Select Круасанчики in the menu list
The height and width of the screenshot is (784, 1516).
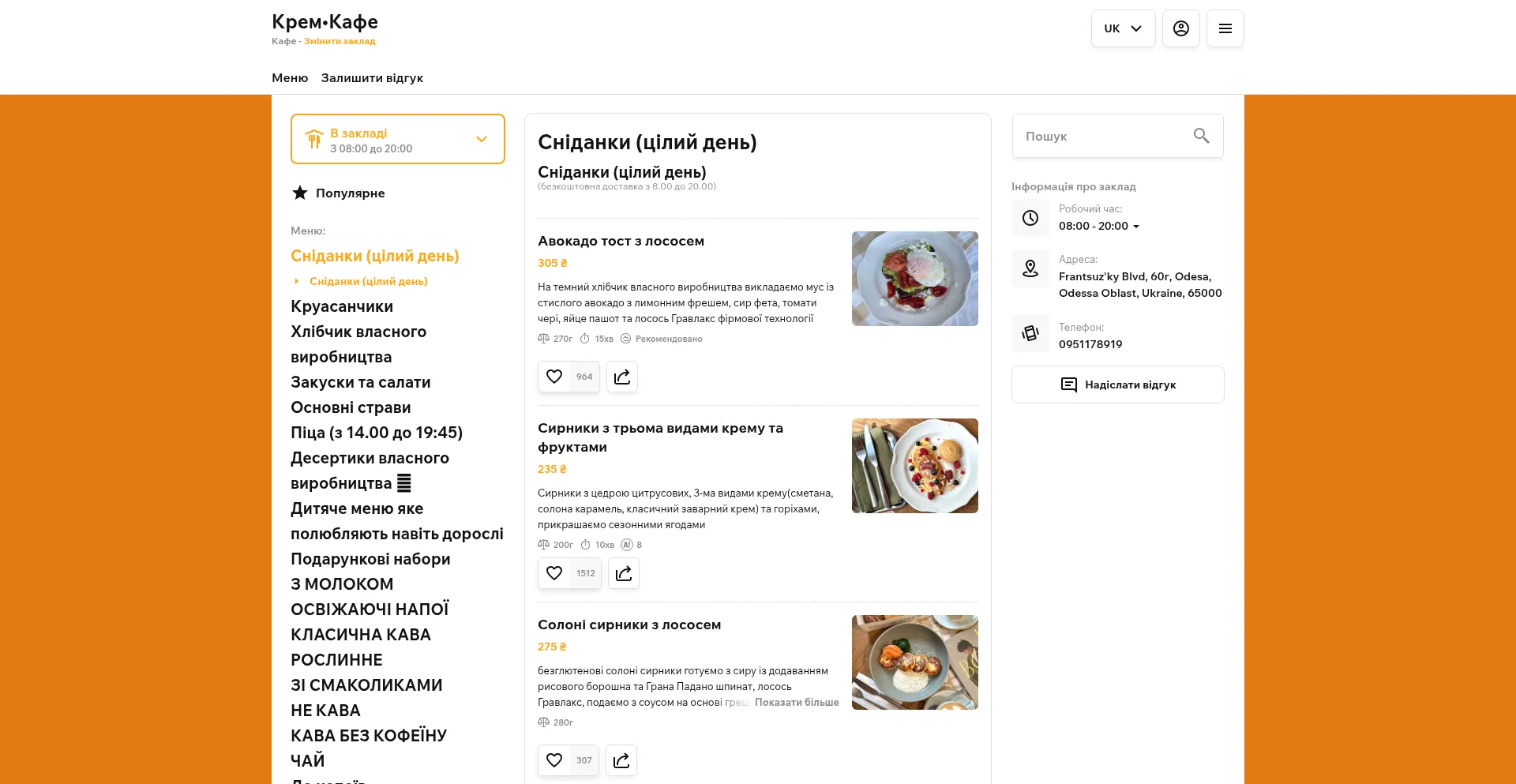[342, 306]
